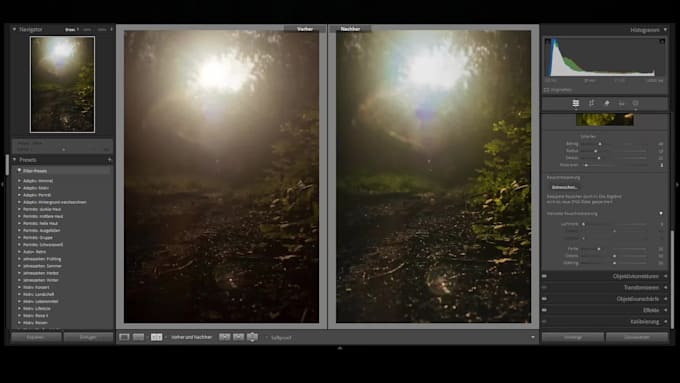Expand the Porträts: Dunkle Haut preset group
The image size is (680, 383).
pyautogui.click(x=19, y=209)
